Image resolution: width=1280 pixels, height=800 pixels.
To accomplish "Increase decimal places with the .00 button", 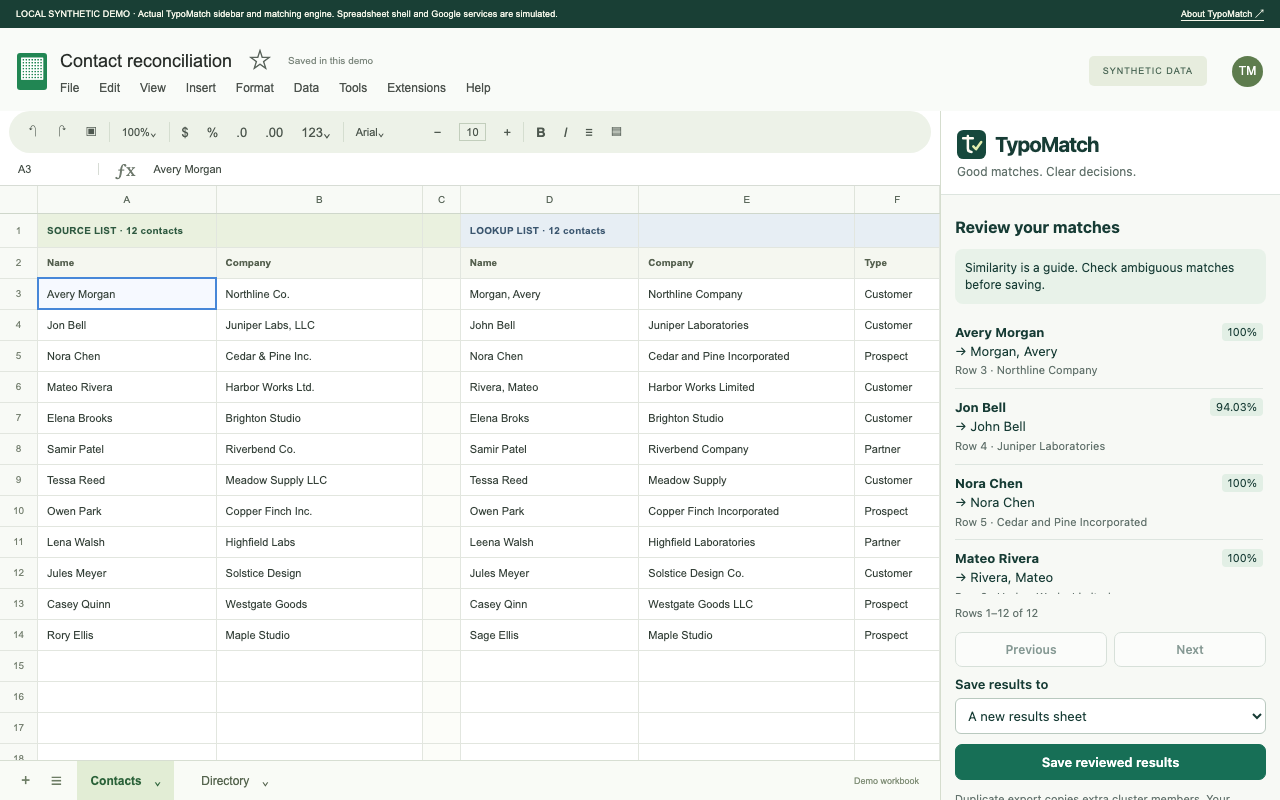I will click(x=274, y=132).
